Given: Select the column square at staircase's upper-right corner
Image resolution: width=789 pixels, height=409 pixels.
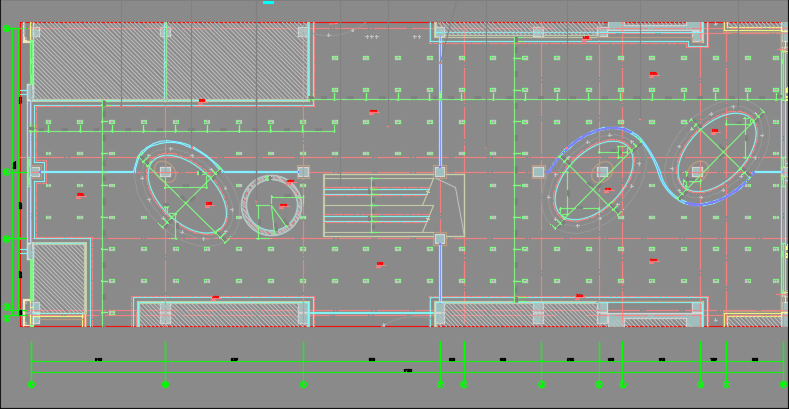Looking at the screenshot, I should (440, 172).
